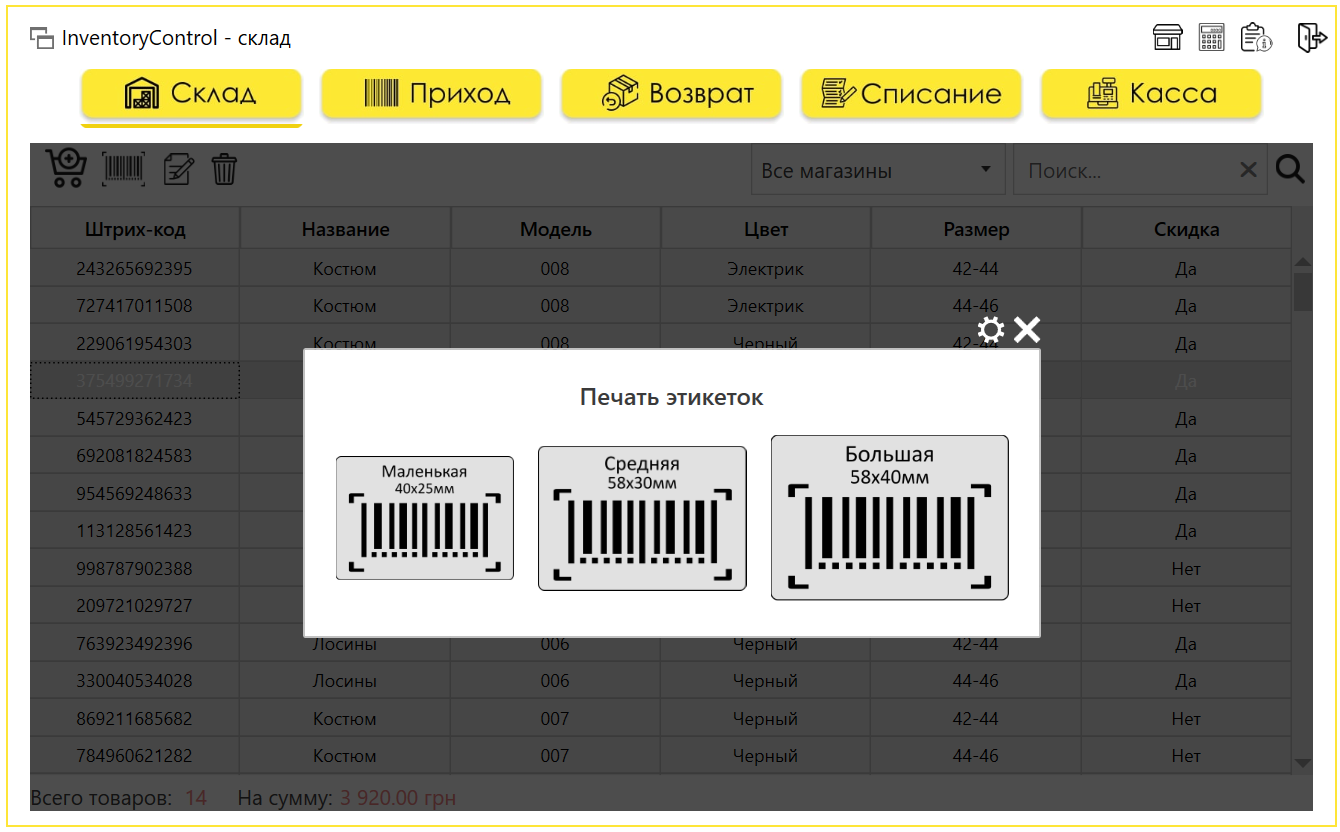Click the store icon in title bar

[1168, 38]
